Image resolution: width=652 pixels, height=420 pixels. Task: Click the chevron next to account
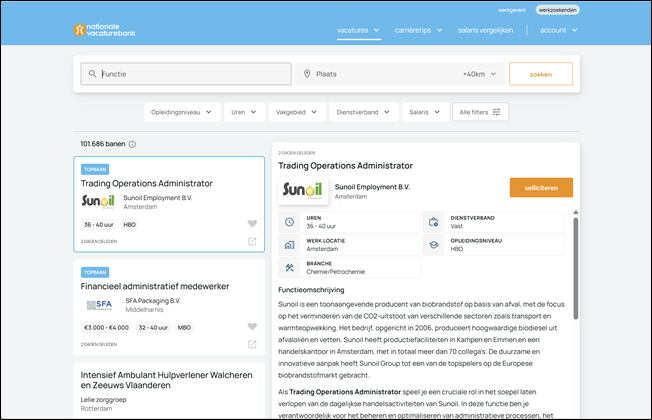[574, 30]
